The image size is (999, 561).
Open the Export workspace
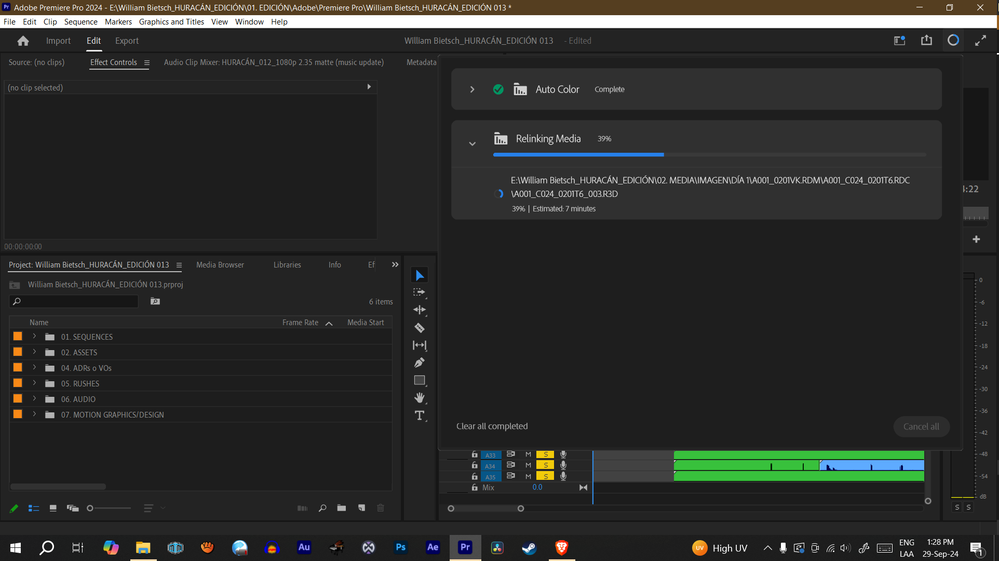127,41
